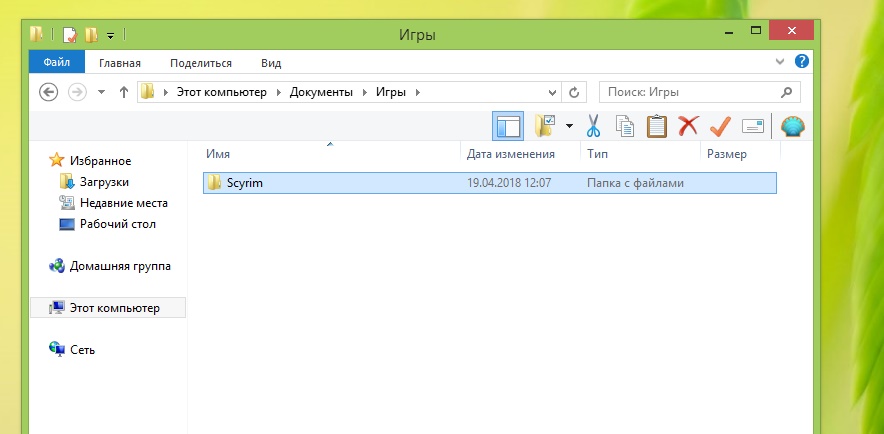
Task: Click the search magnifier icon
Action: pyautogui.click(x=786, y=92)
